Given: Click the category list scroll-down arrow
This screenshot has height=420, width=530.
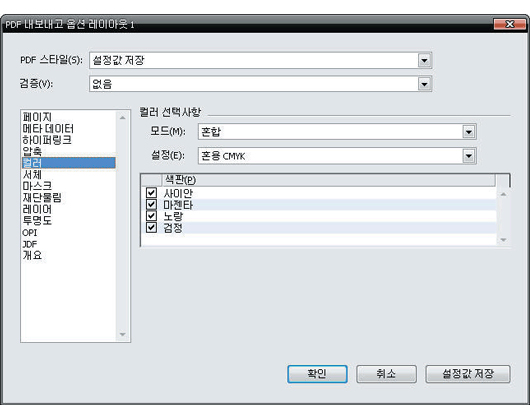Looking at the screenshot, I should [123, 335].
